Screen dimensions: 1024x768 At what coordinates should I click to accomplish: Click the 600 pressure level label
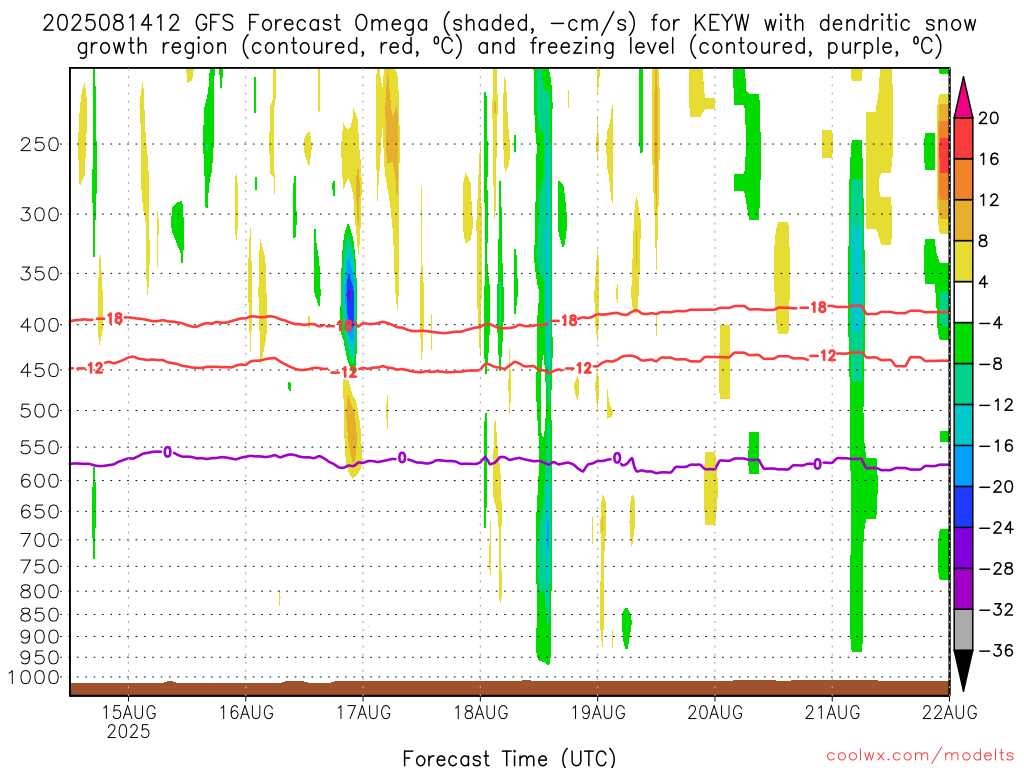click(40, 481)
